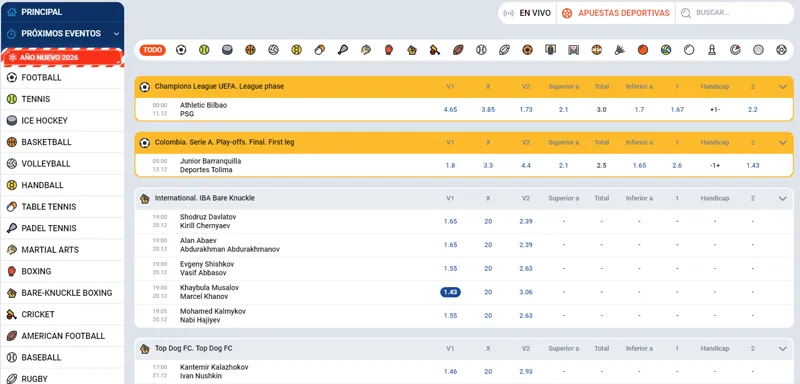Select the beach volleyball icon in top bar
This screenshot has height=384, width=800.
(x=666, y=50)
